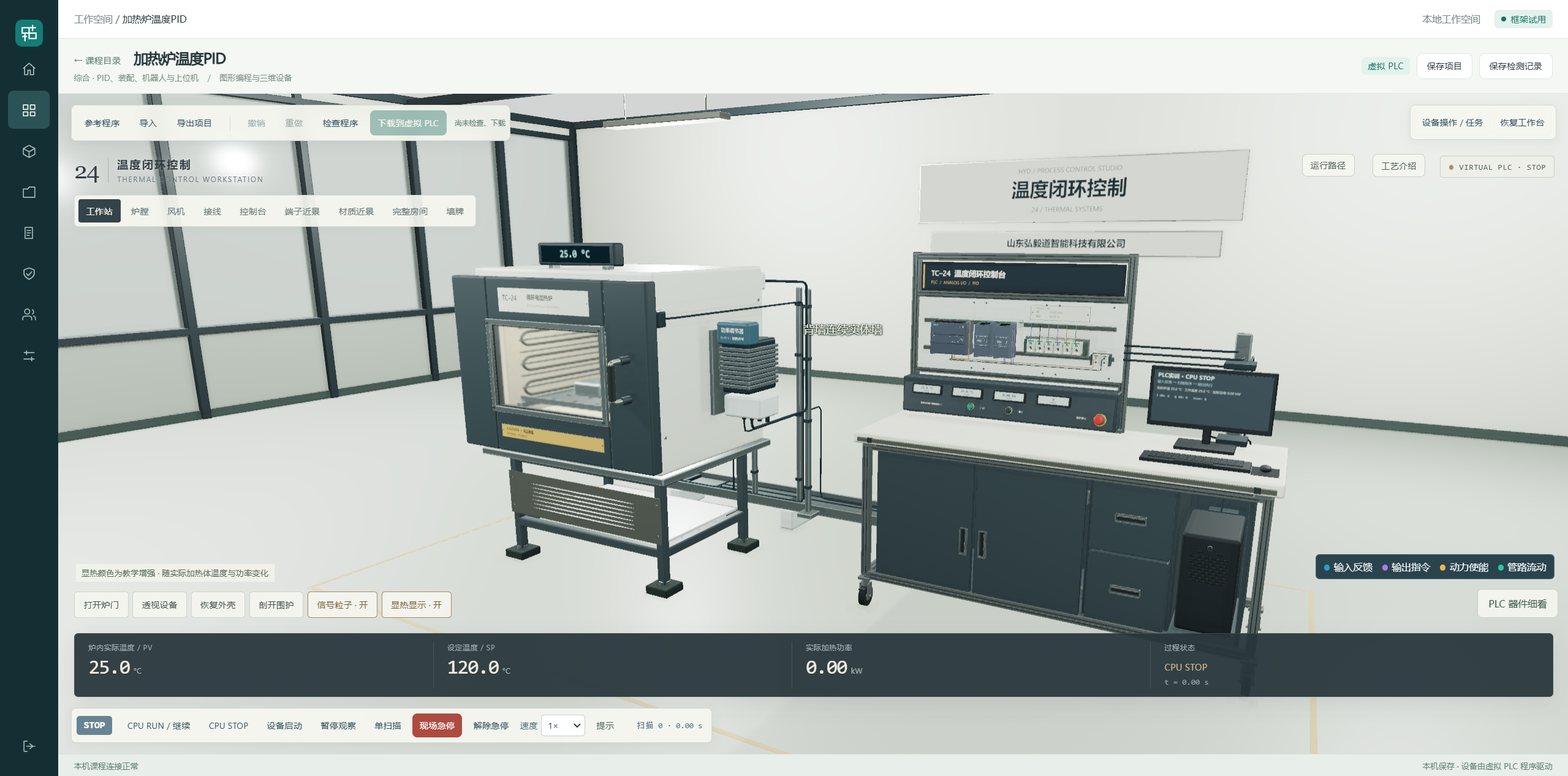Click 单扫描 button
This screenshot has height=776, width=1568.
click(388, 726)
